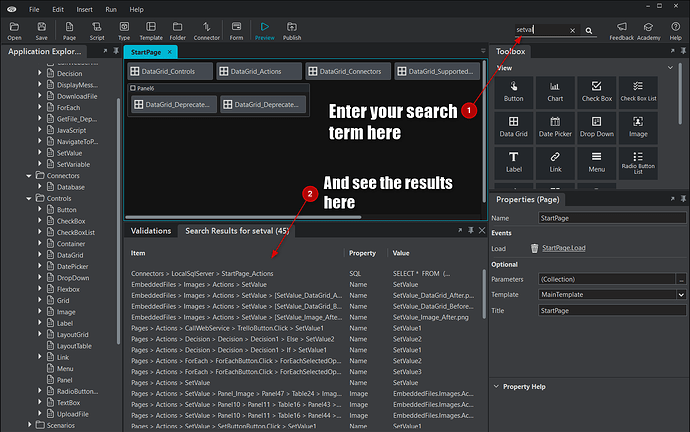The width and height of the screenshot is (690, 432).
Task: Select the Image control in Toolbox
Action: click(638, 128)
